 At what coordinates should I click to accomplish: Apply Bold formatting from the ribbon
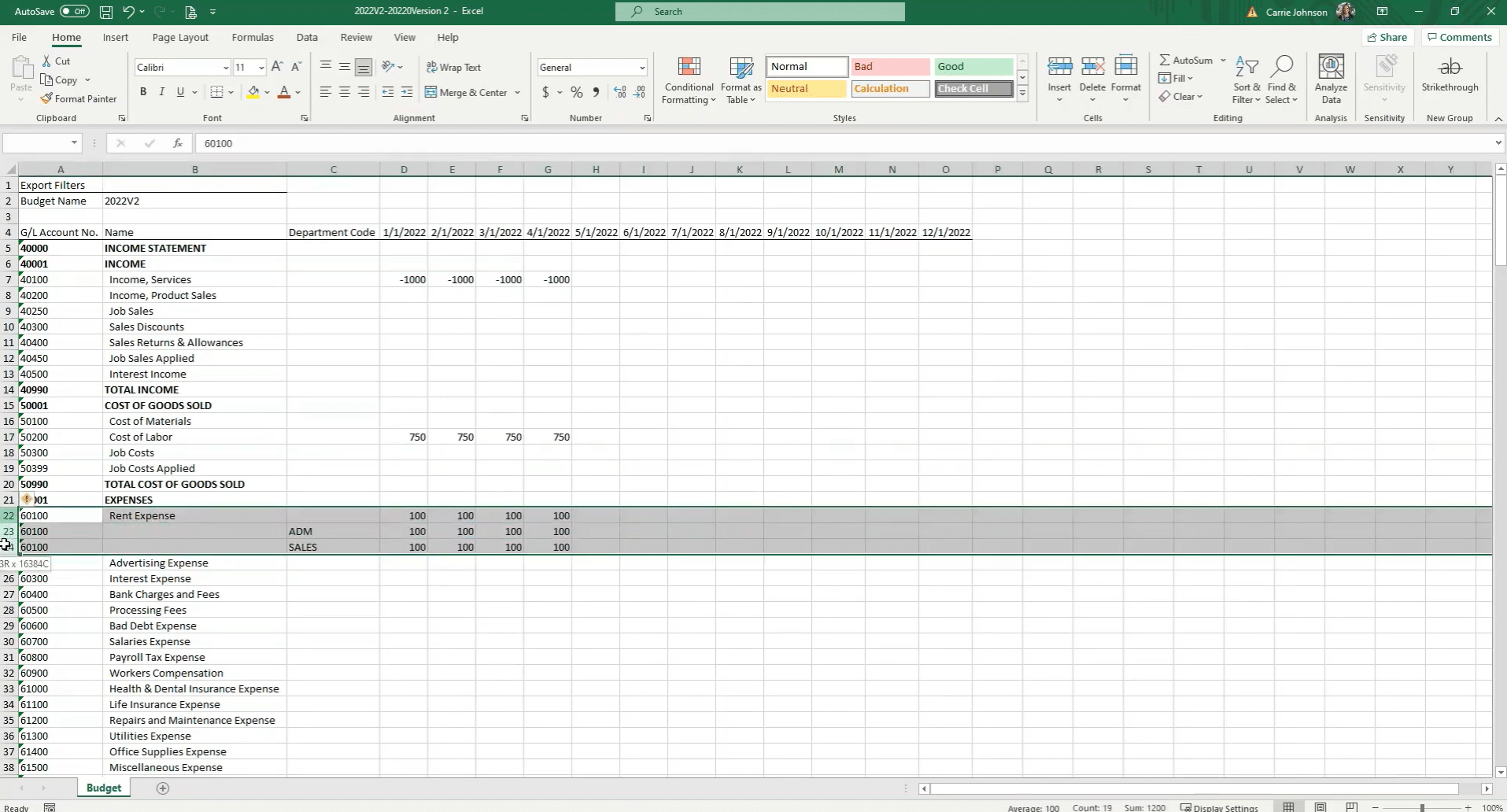click(143, 92)
